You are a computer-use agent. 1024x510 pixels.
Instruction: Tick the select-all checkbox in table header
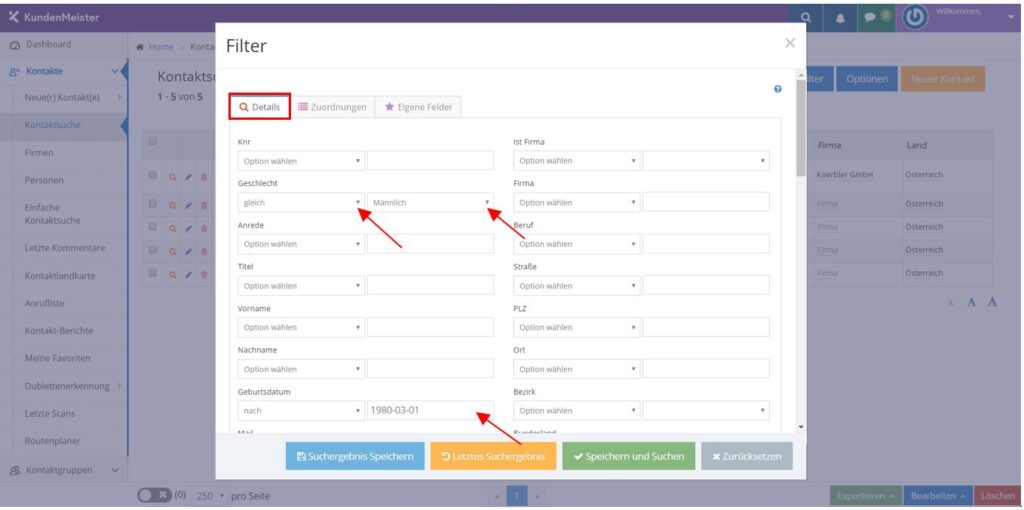pos(153,141)
